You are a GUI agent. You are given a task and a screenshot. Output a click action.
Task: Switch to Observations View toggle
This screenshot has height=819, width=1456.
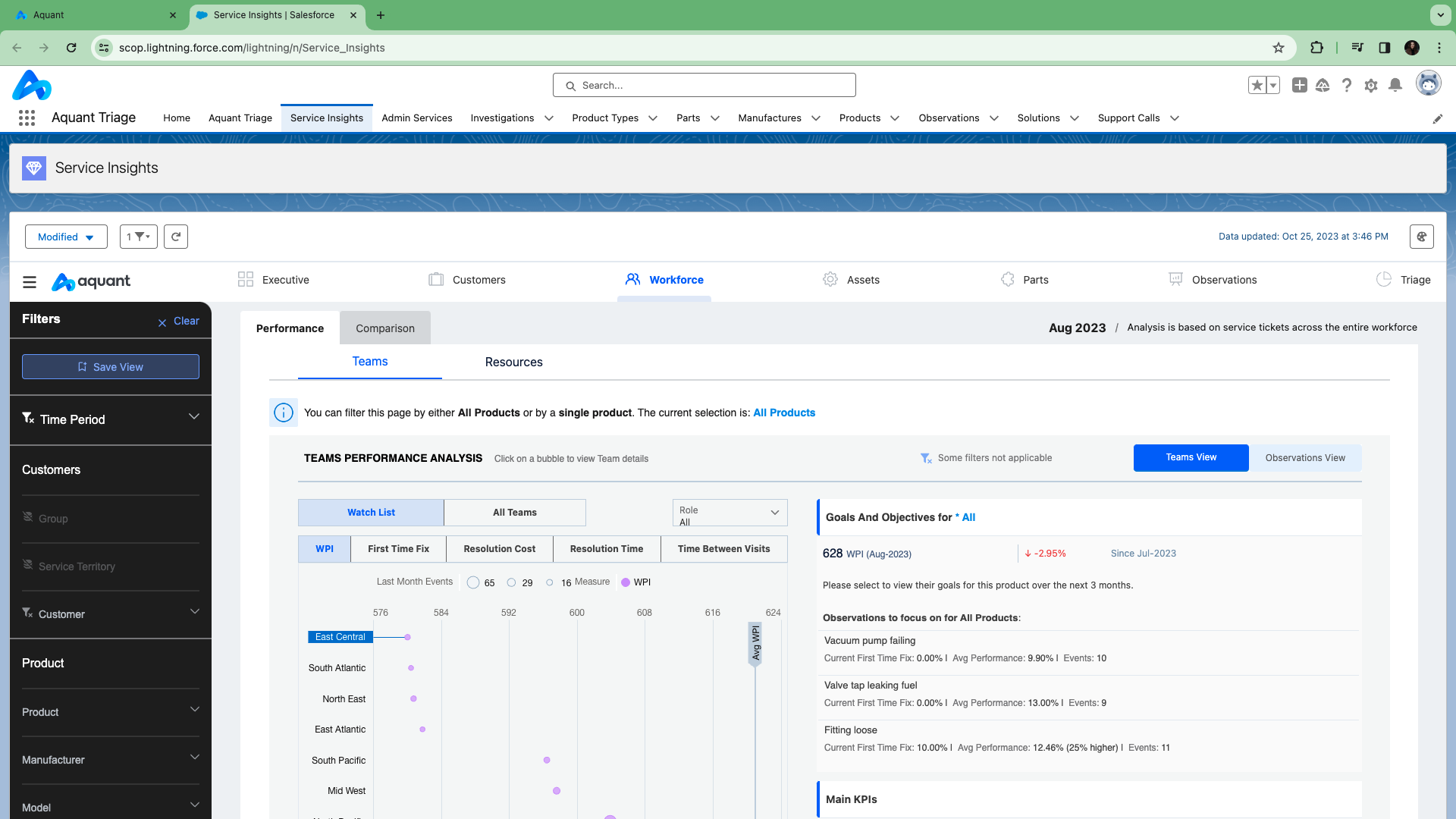pyautogui.click(x=1304, y=458)
